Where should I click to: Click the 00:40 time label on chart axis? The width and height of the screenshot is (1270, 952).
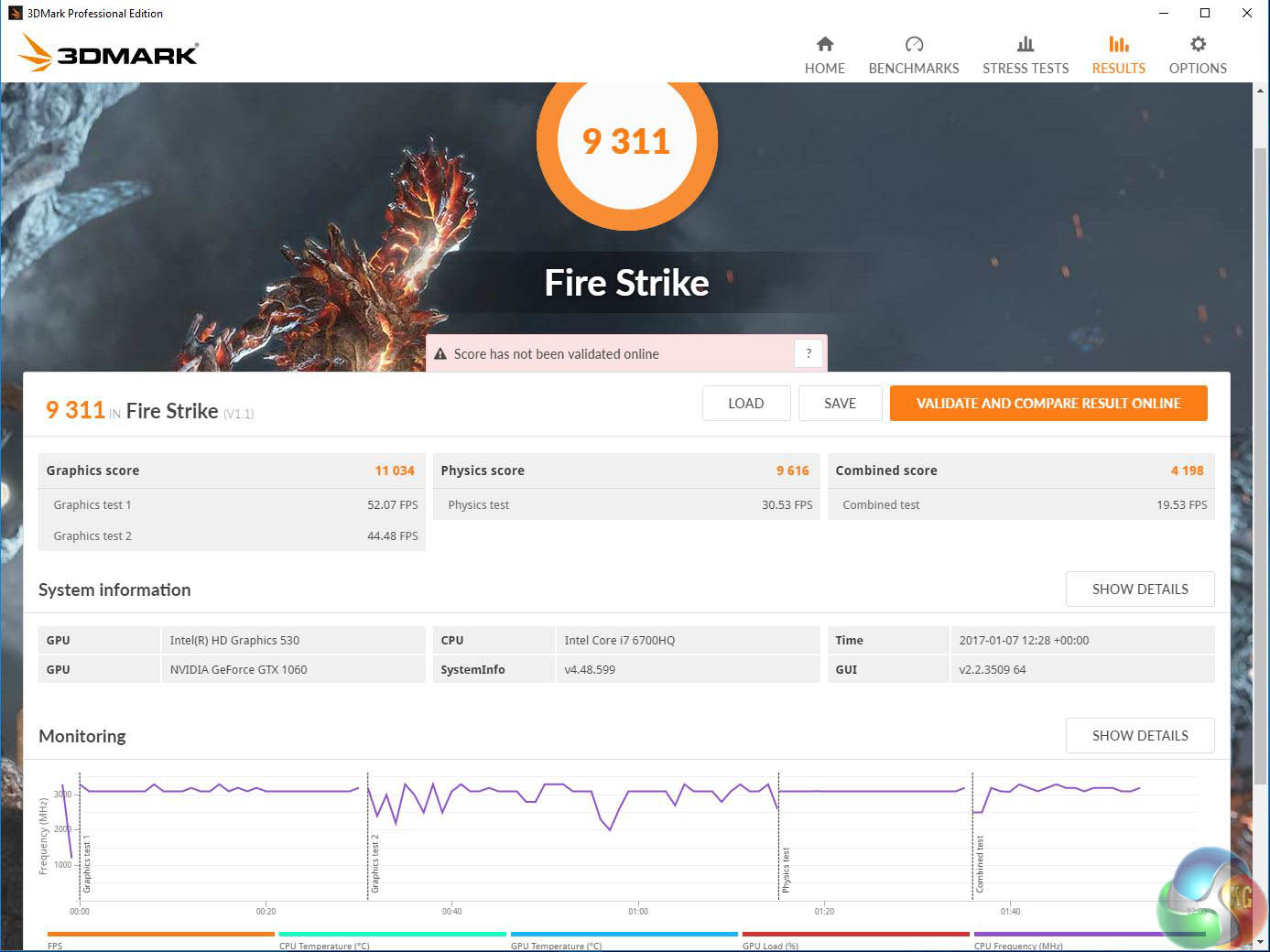[451, 912]
